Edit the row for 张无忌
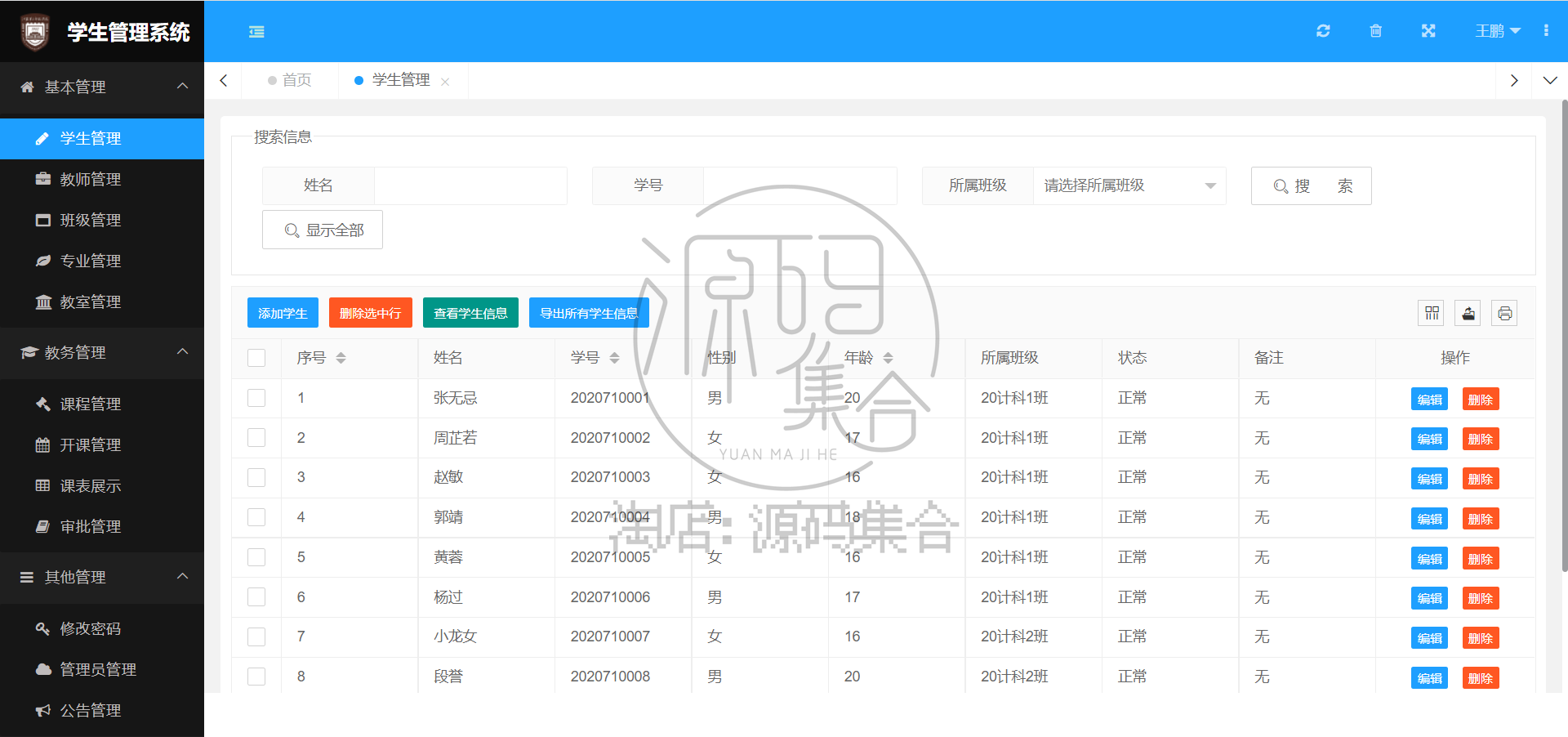This screenshot has width=1568, height=737. tap(1429, 400)
